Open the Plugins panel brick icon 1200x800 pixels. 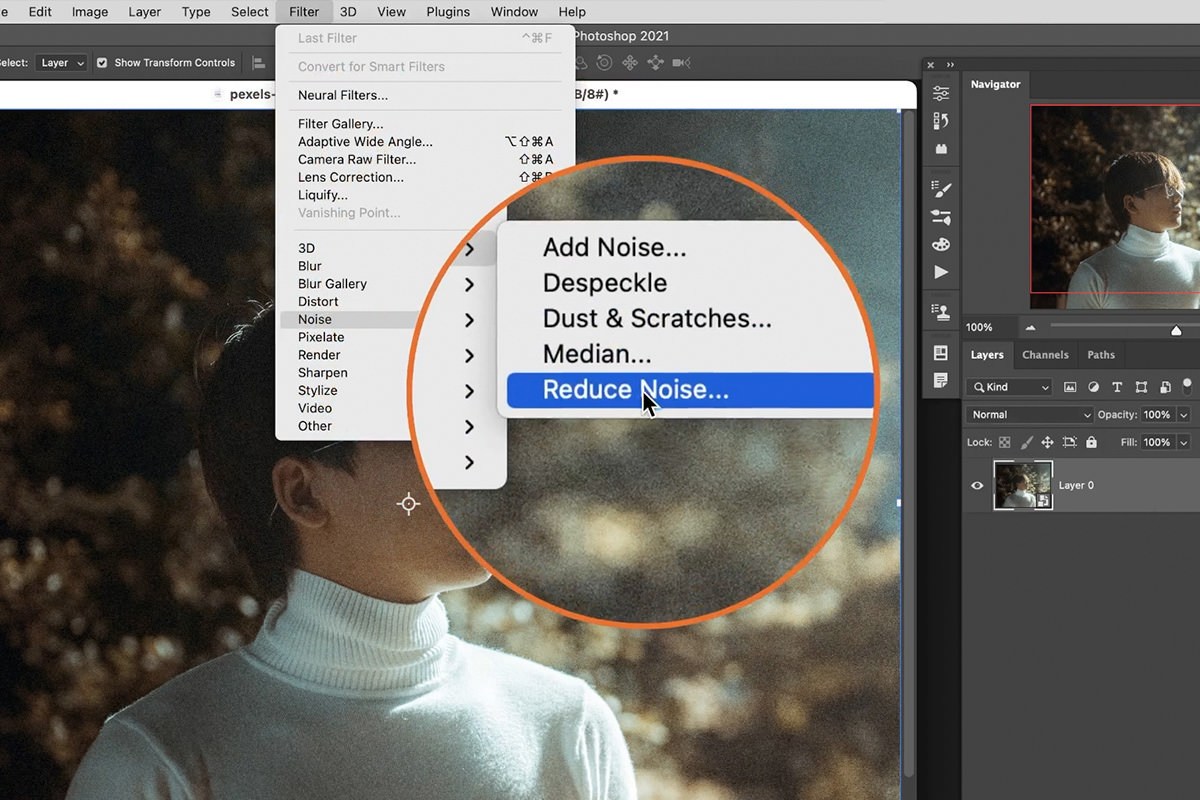941,148
